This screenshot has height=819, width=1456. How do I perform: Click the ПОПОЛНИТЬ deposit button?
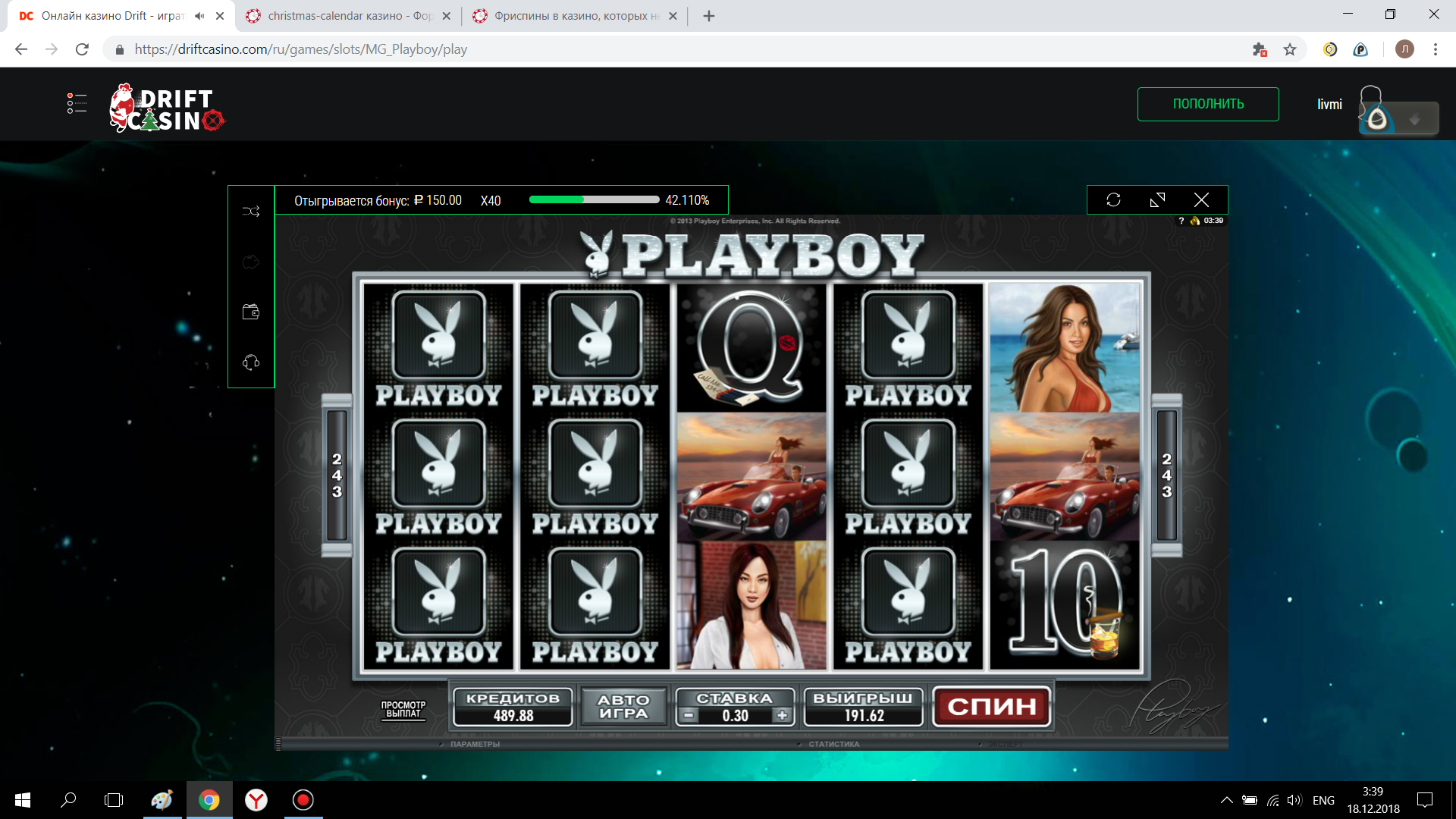click(1207, 104)
